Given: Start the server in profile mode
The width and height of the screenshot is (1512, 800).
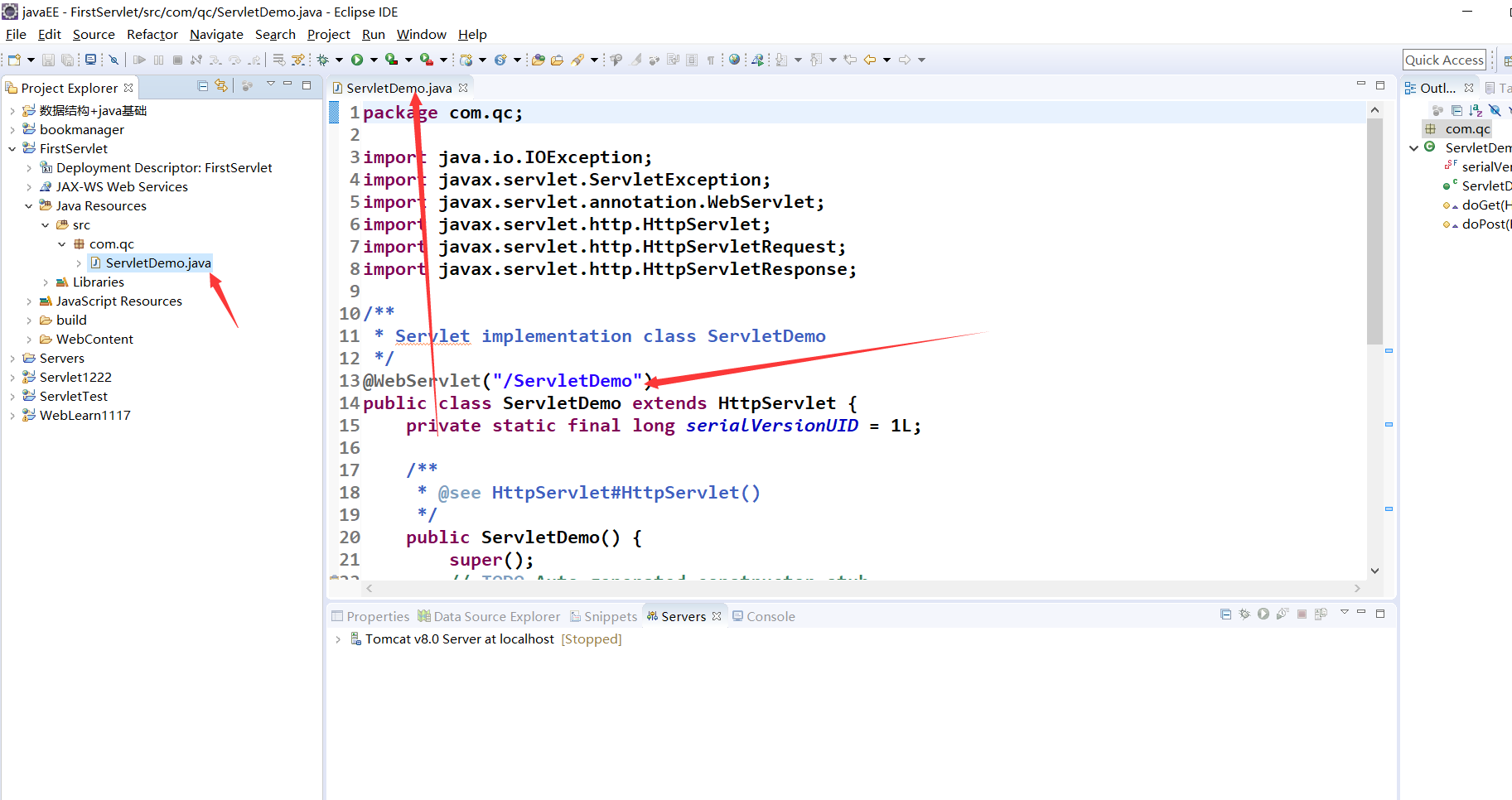Looking at the screenshot, I should click(x=1283, y=614).
